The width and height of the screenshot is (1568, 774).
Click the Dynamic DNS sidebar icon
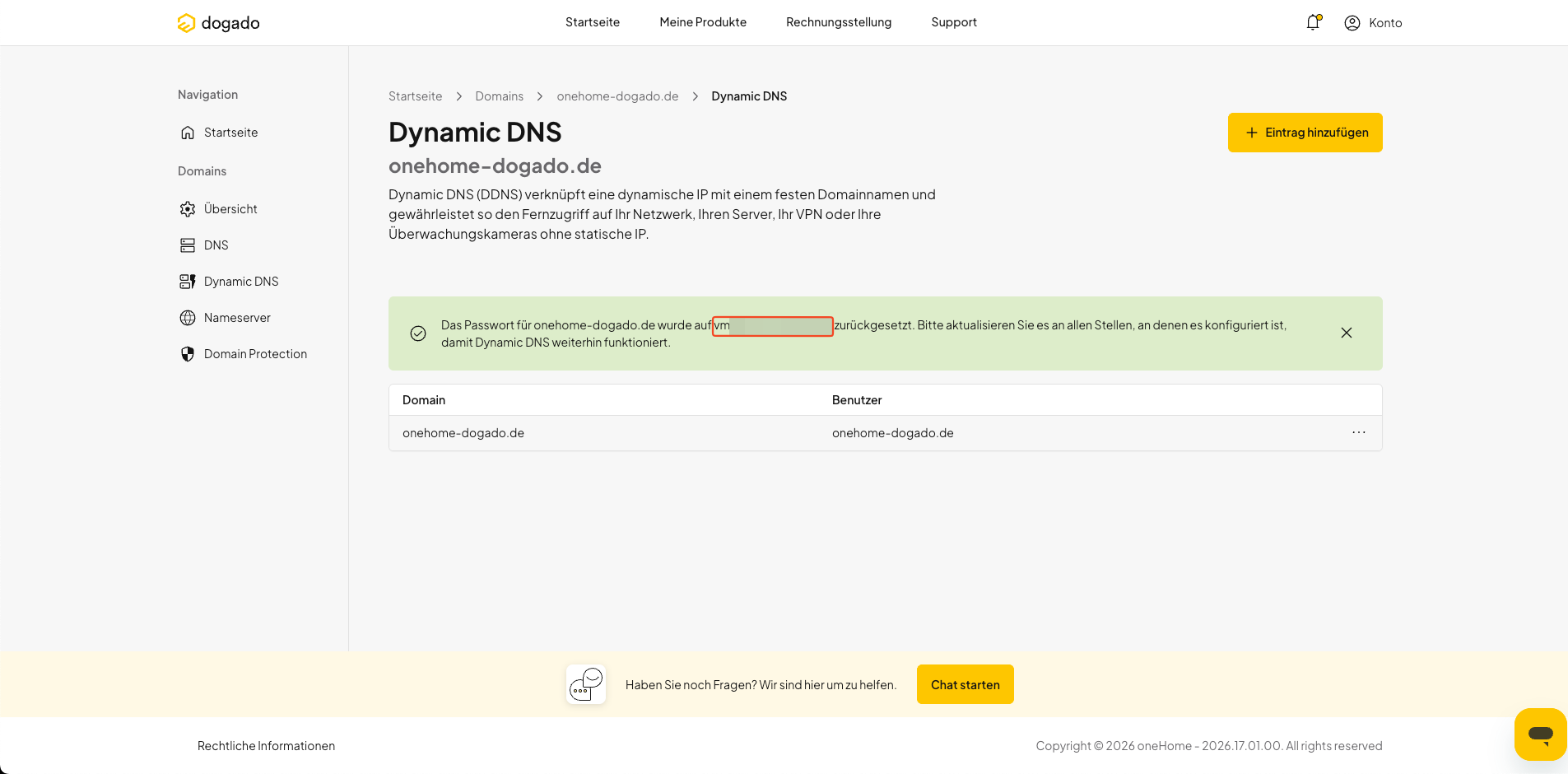pos(188,282)
